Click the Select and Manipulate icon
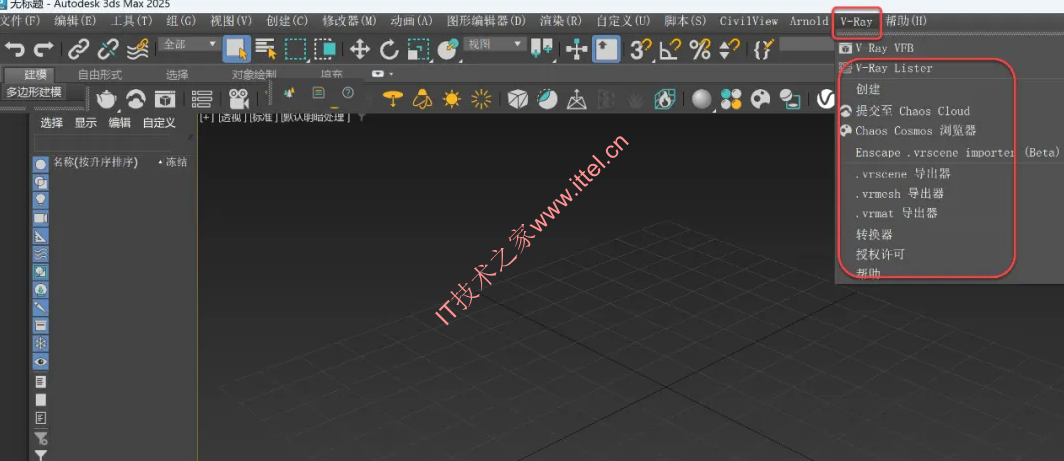This screenshot has height=461, width=1064. 576,49
